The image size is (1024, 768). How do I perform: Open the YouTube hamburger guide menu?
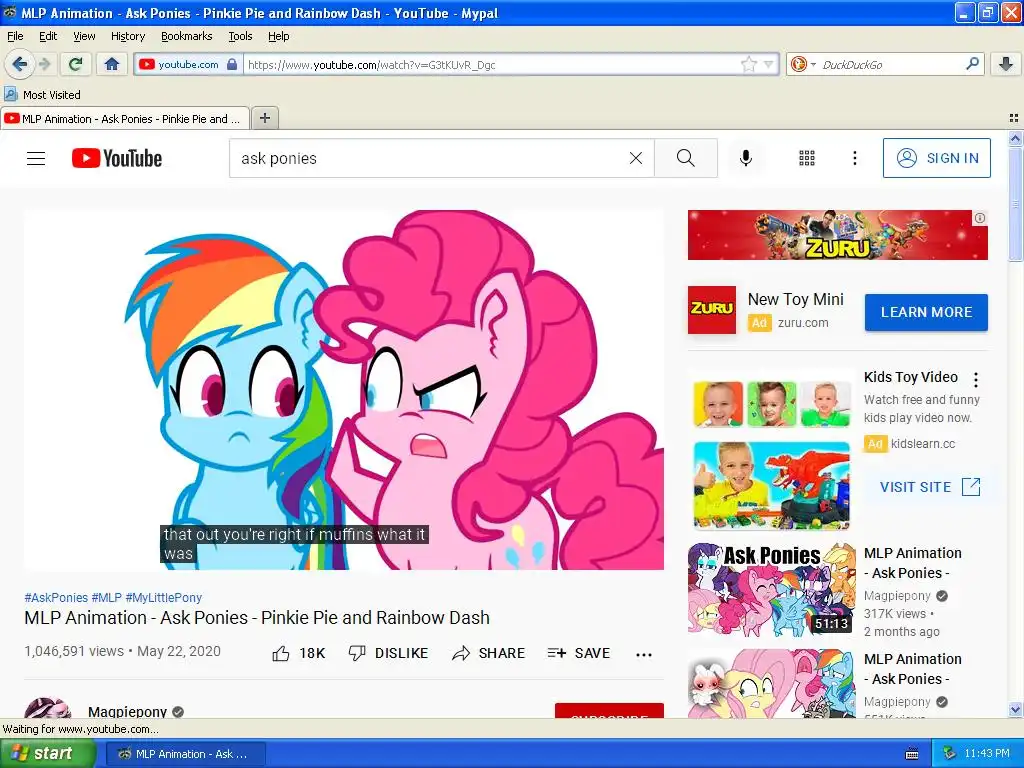coord(36,158)
